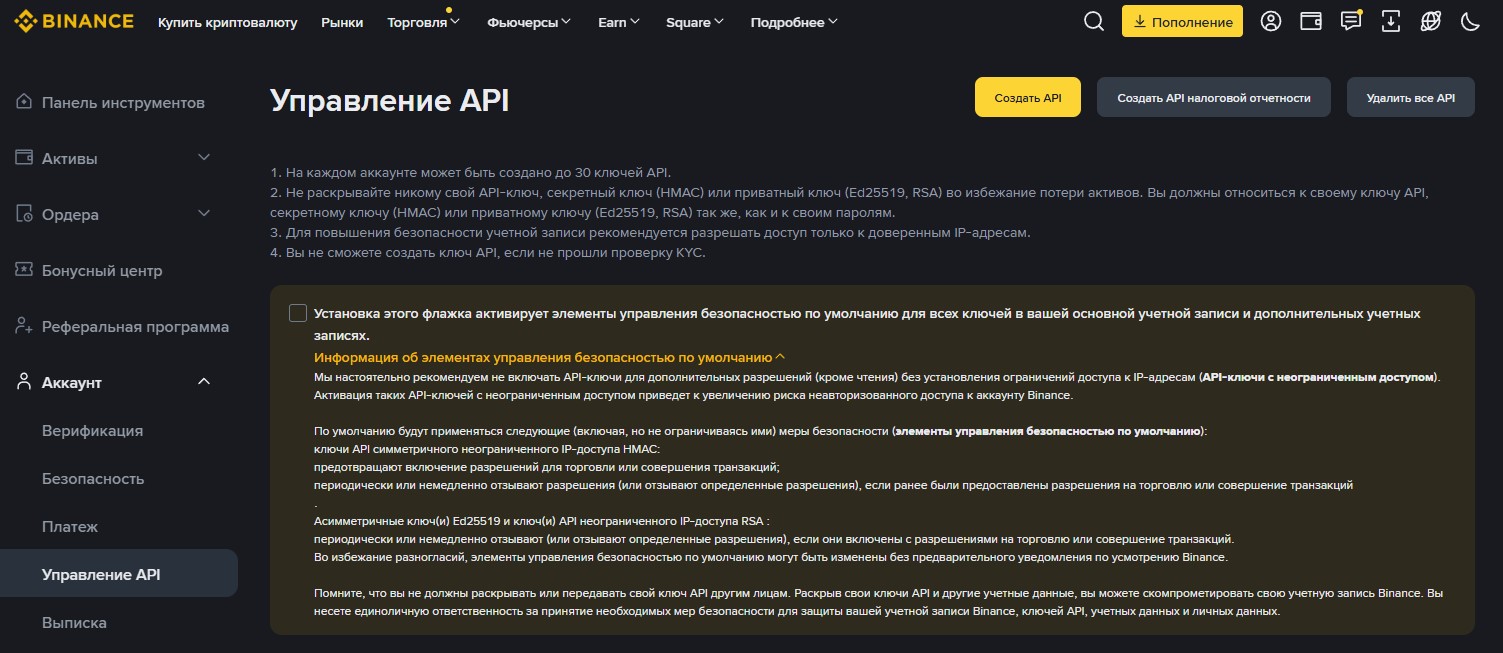Select Безопасность in the sidebar
Screen dimensions: 1503x653
[x=93, y=479]
